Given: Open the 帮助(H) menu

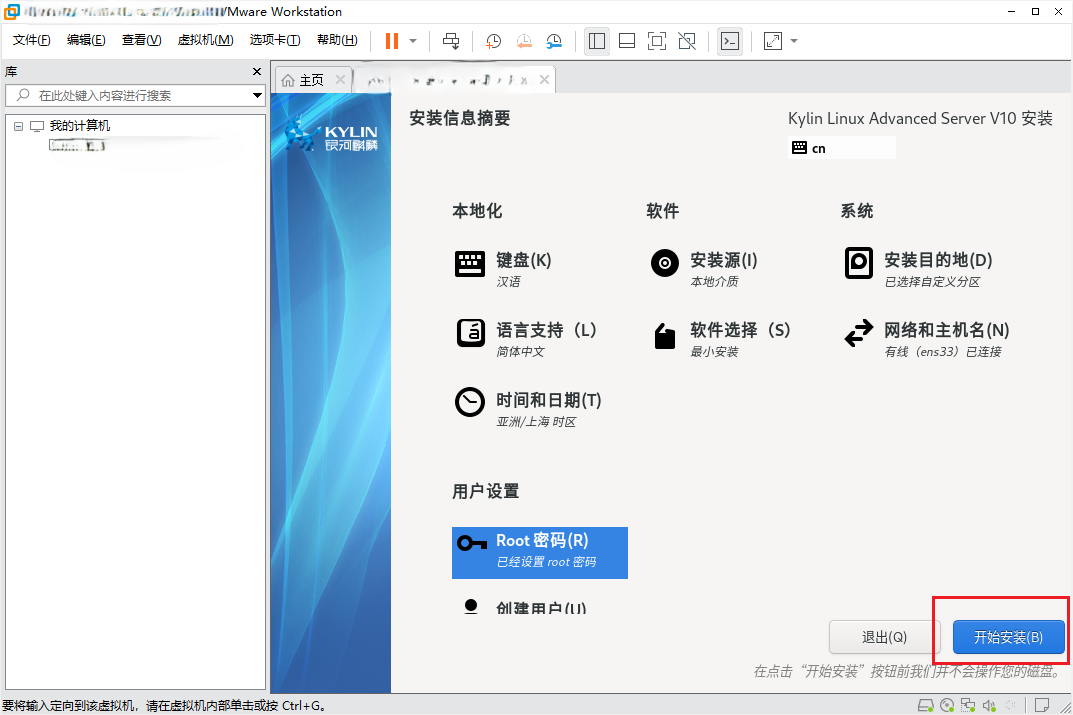Looking at the screenshot, I should point(337,40).
